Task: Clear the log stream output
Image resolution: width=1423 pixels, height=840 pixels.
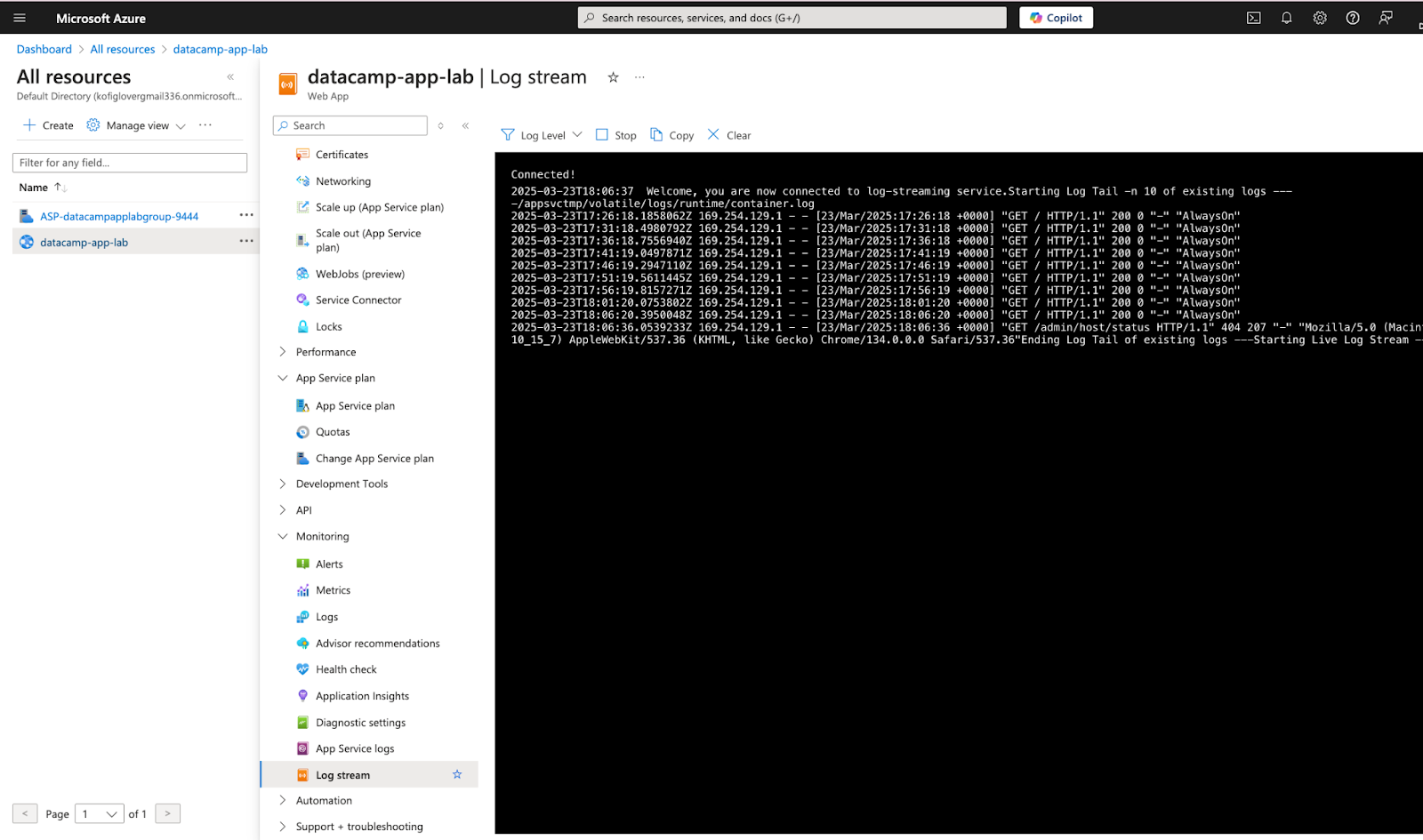Action: (729, 135)
